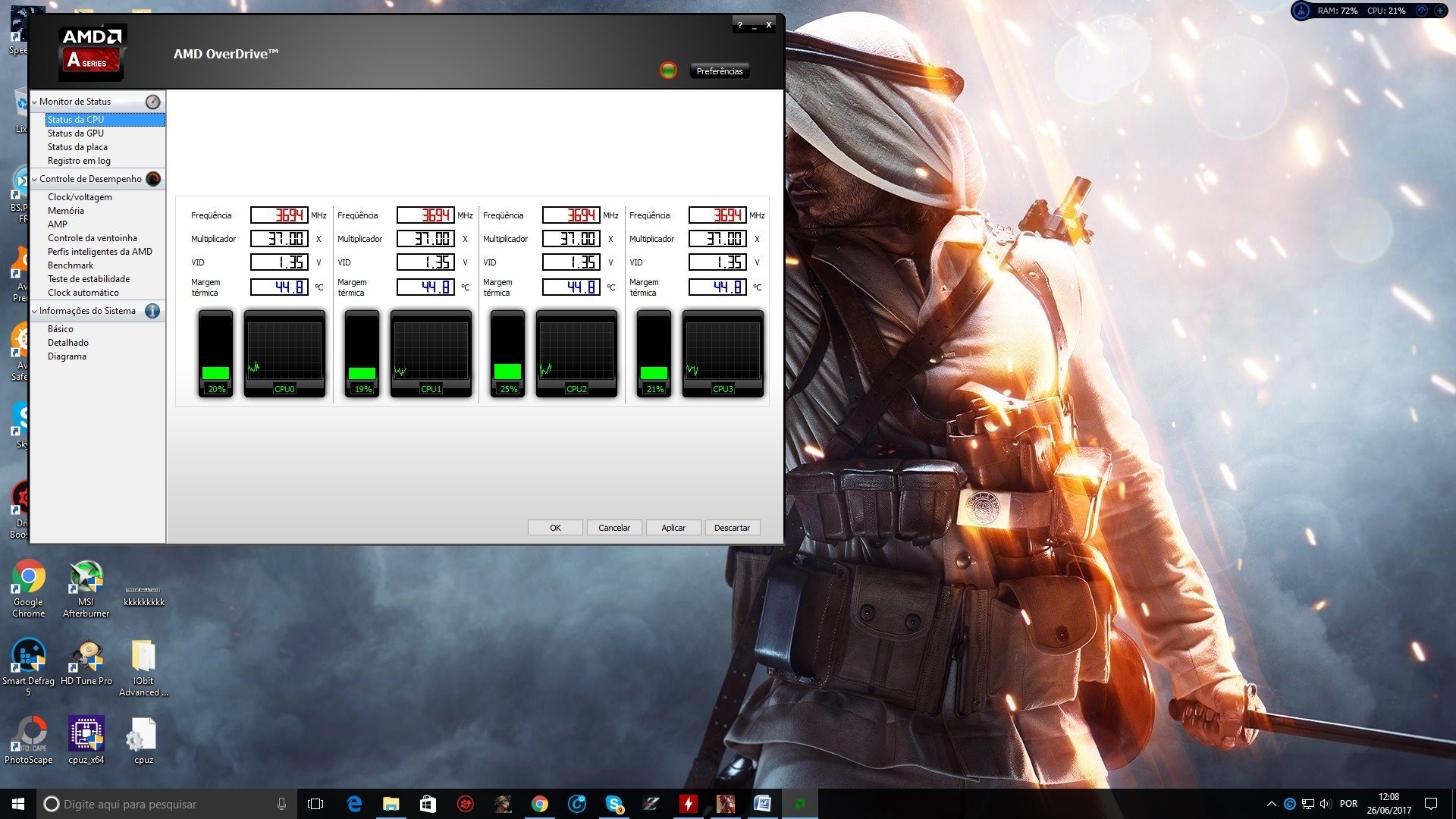This screenshot has height=819, width=1456.
Task: Open Word from taskbar
Action: coord(762,804)
